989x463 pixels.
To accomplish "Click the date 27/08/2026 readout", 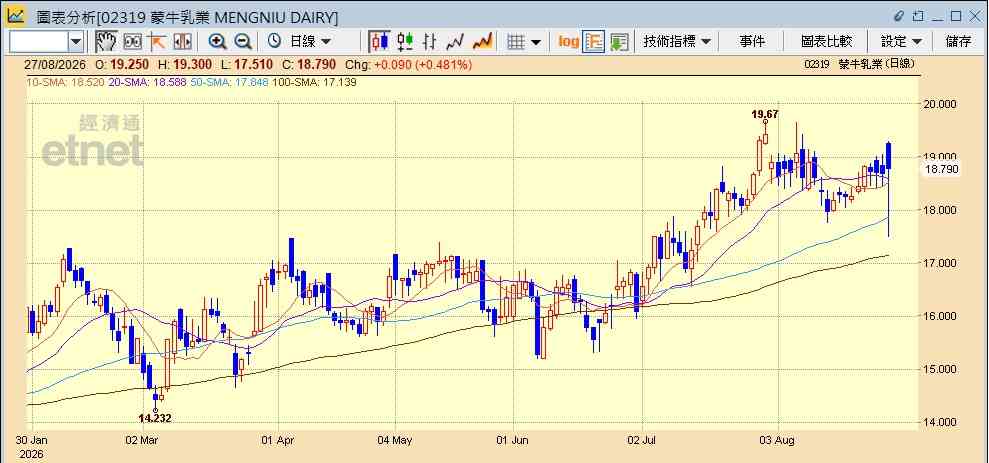I will click(54, 64).
